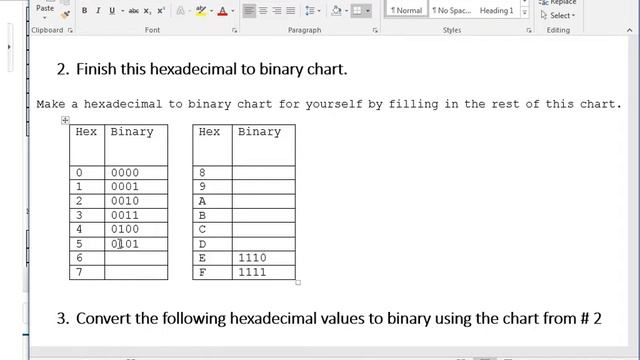Open the line spacing dropdown arrow

(x=319, y=11)
